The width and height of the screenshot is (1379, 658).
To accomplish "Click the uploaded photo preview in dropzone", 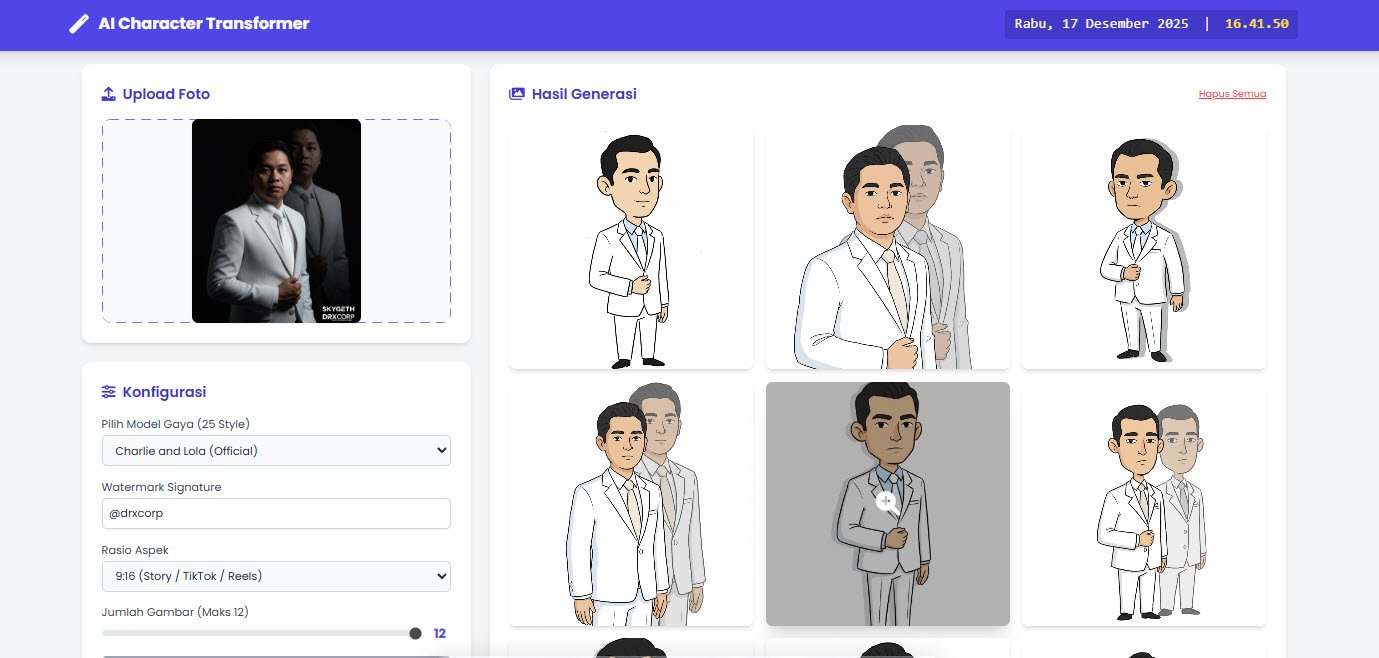I will (276, 221).
